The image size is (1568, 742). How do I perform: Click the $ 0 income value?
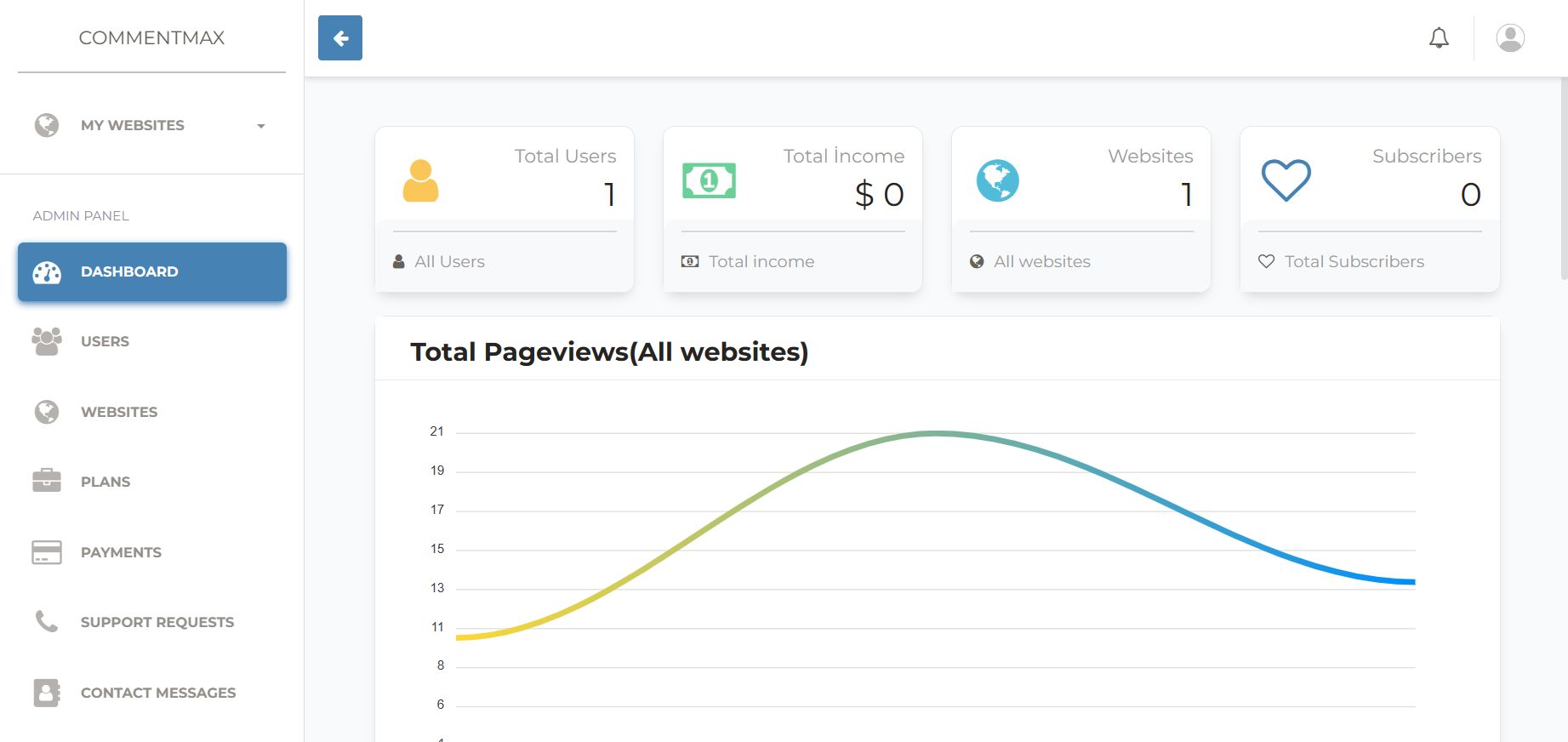tap(880, 195)
